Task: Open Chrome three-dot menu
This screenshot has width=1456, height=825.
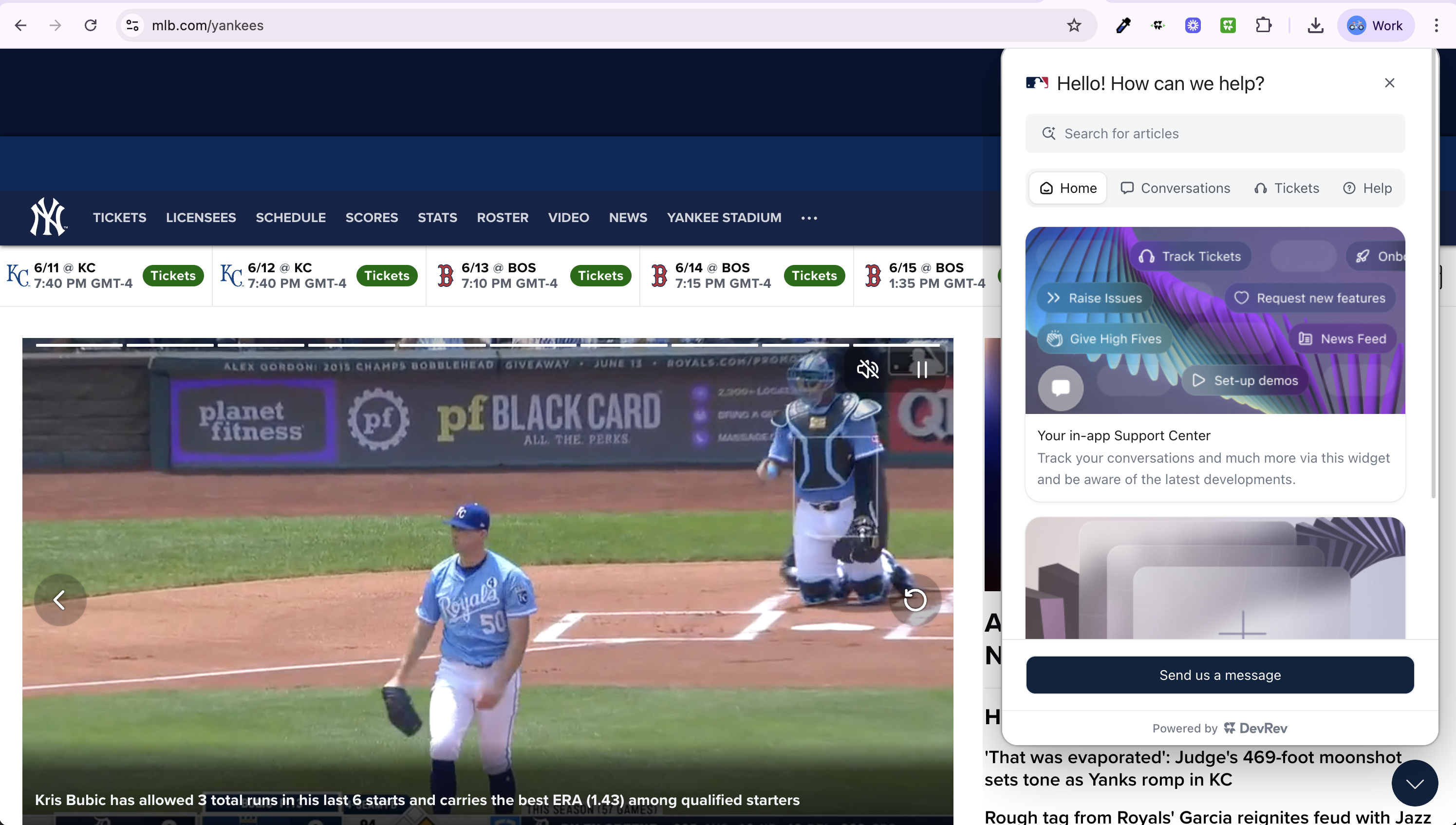Action: 1436,25
